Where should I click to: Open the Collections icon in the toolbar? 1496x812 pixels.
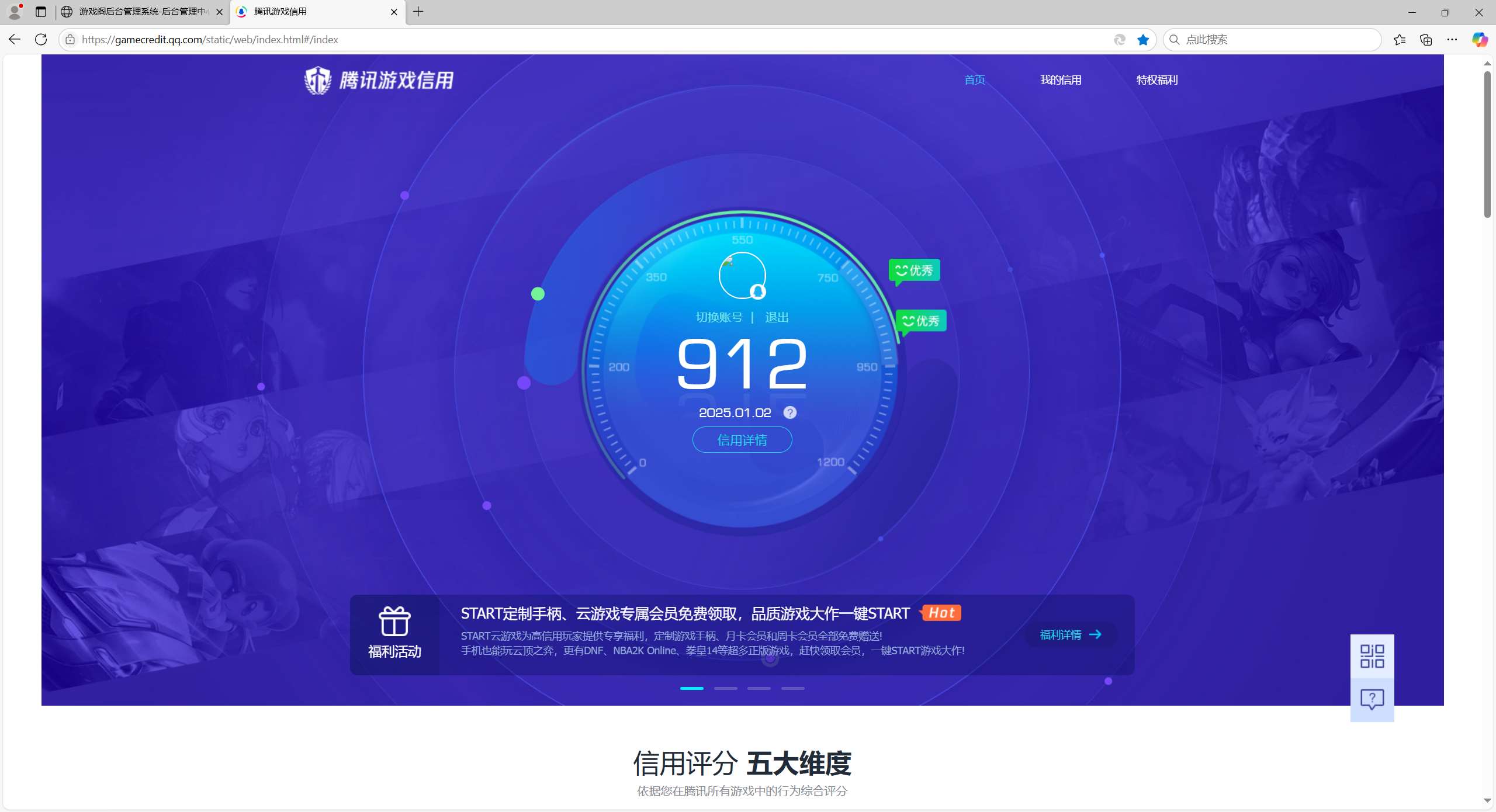click(x=1426, y=40)
